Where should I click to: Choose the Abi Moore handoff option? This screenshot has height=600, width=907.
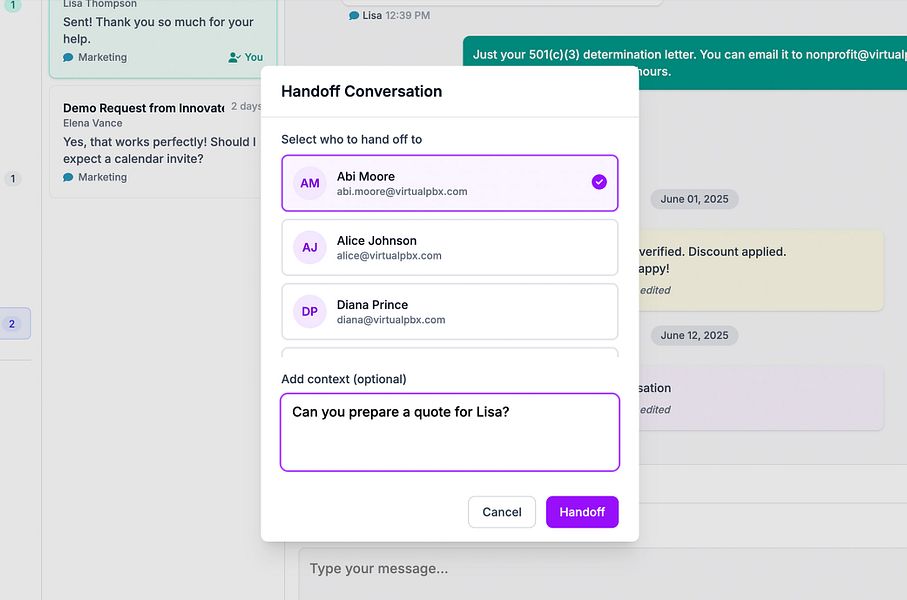point(449,183)
